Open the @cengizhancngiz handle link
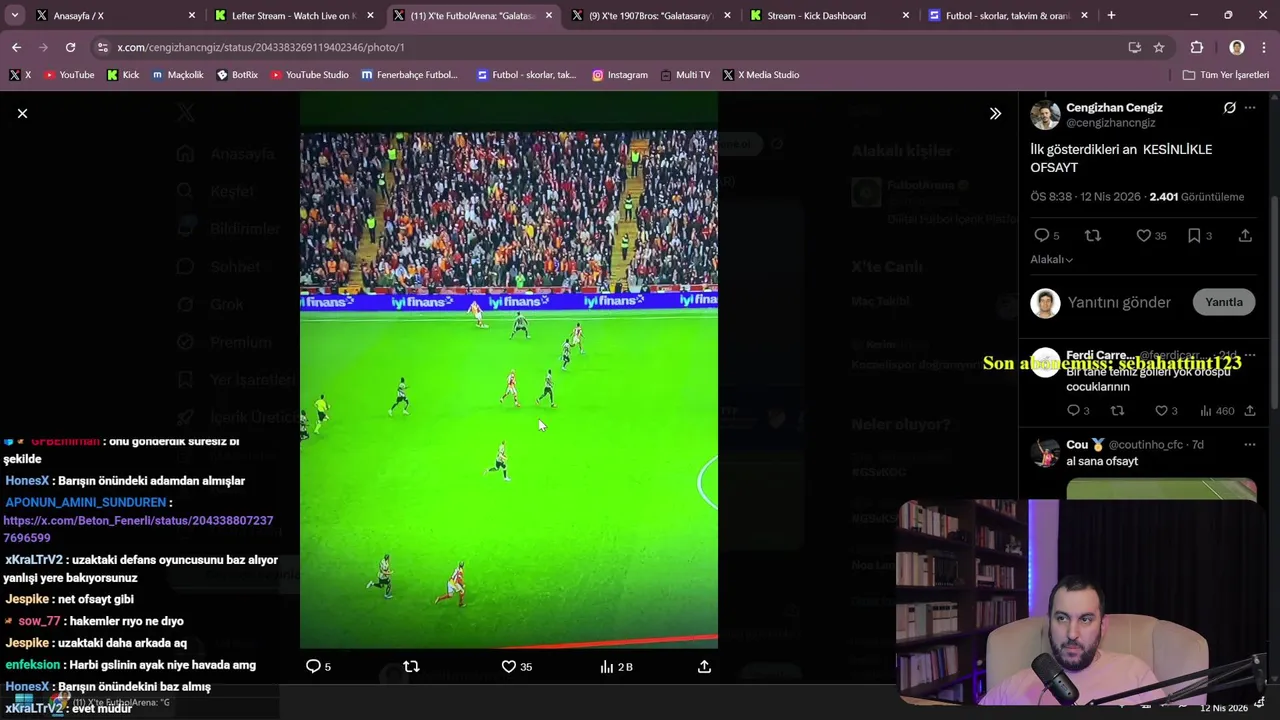 (1111, 123)
